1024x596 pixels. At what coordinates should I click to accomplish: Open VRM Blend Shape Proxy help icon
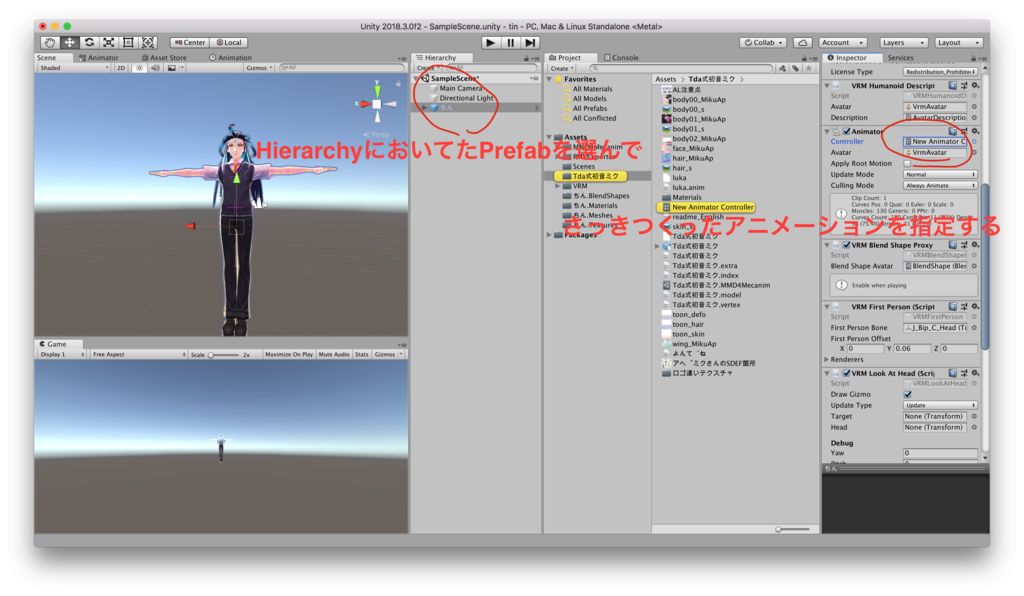tap(953, 245)
